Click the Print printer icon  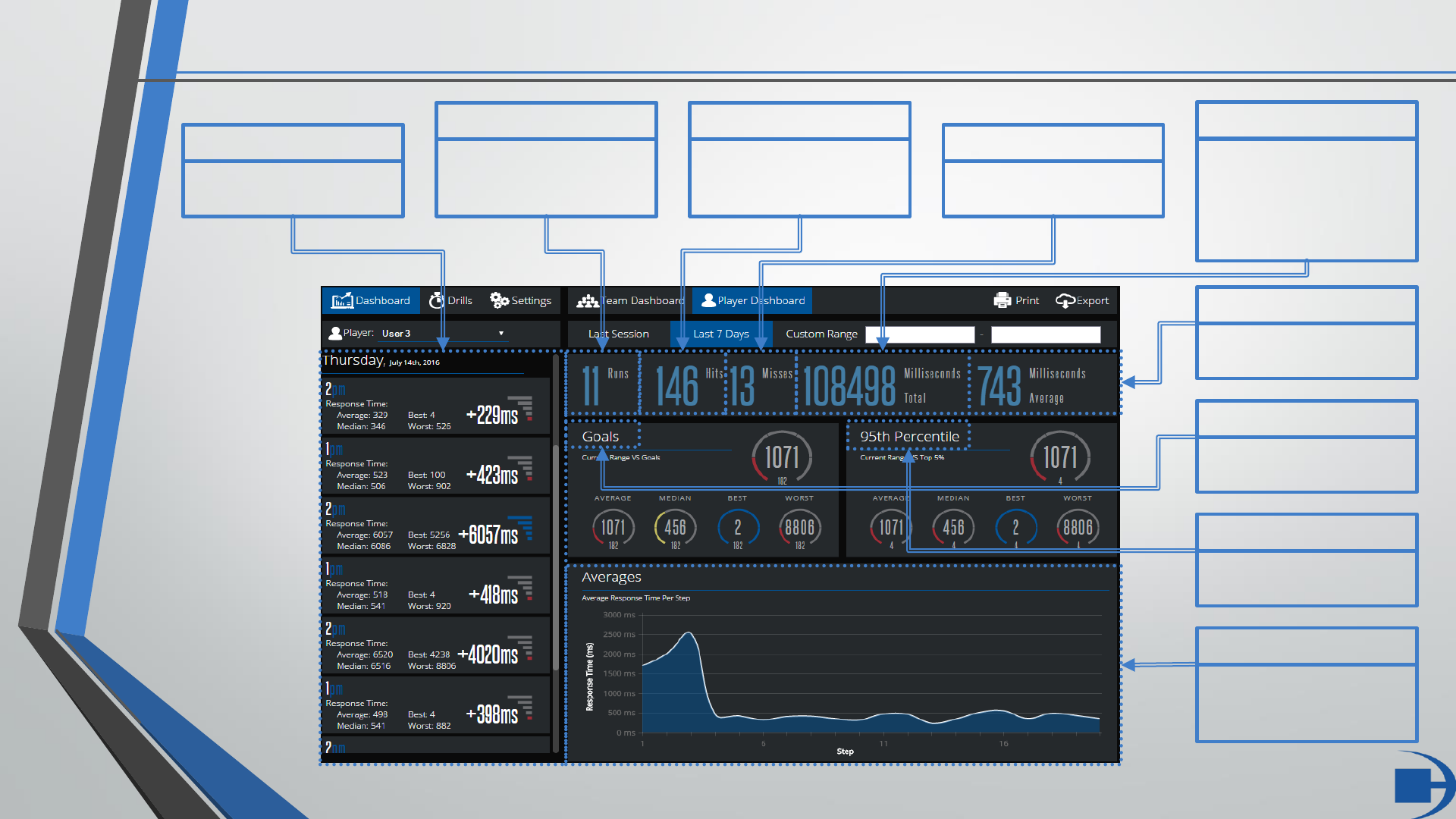[x=1003, y=300]
